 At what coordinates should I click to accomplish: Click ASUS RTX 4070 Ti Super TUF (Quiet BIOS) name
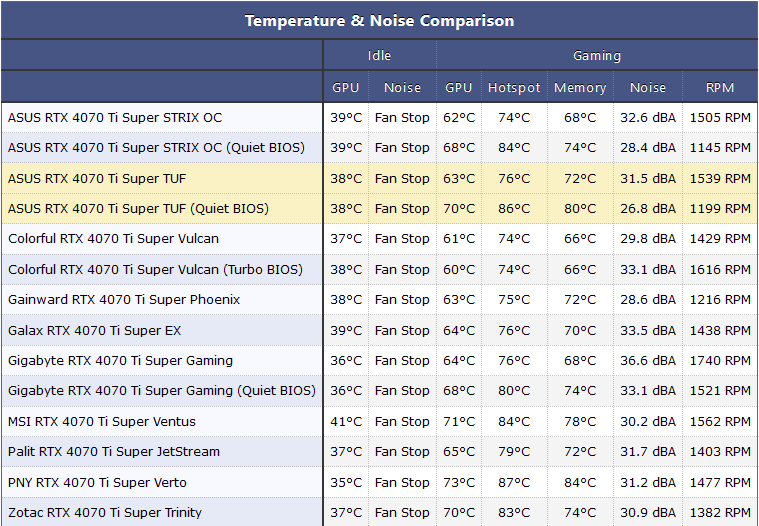point(138,208)
